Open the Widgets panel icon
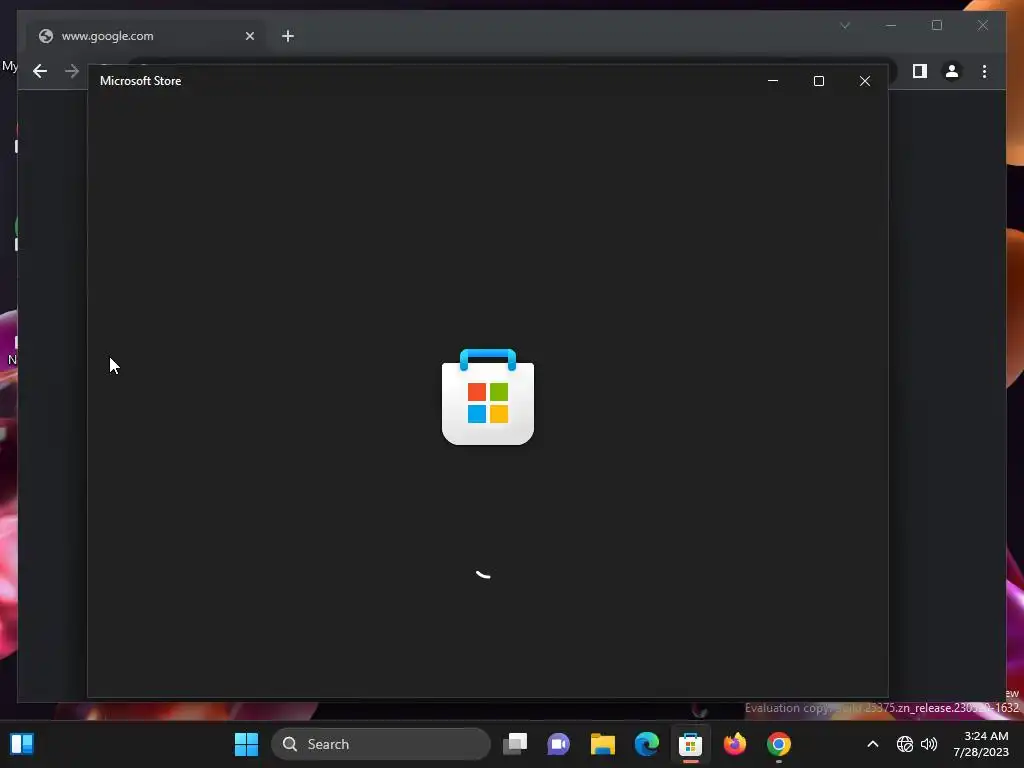1024x768 pixels. [22, 744]
